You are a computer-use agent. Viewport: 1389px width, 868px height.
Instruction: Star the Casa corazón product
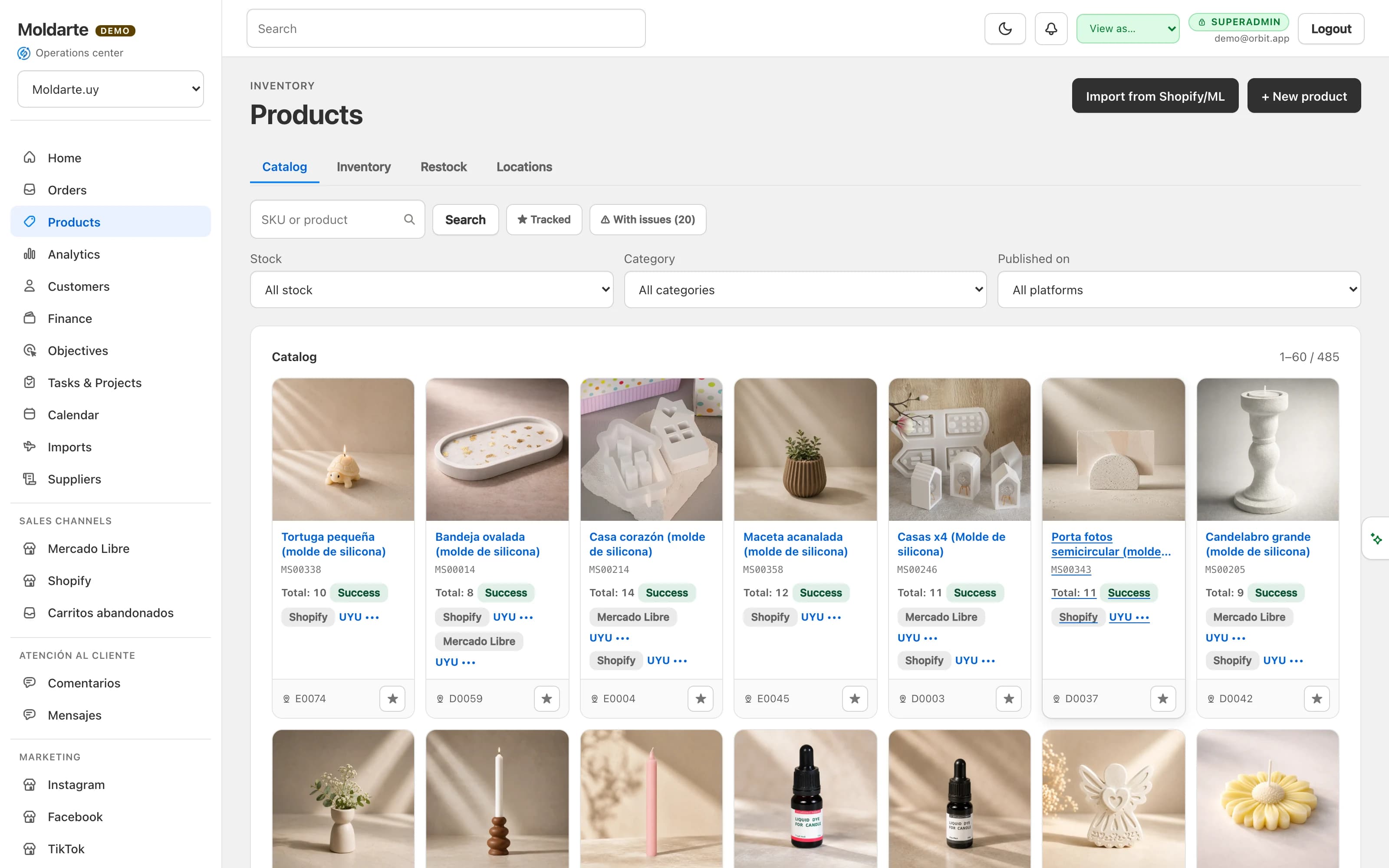[x=700, y=699]
